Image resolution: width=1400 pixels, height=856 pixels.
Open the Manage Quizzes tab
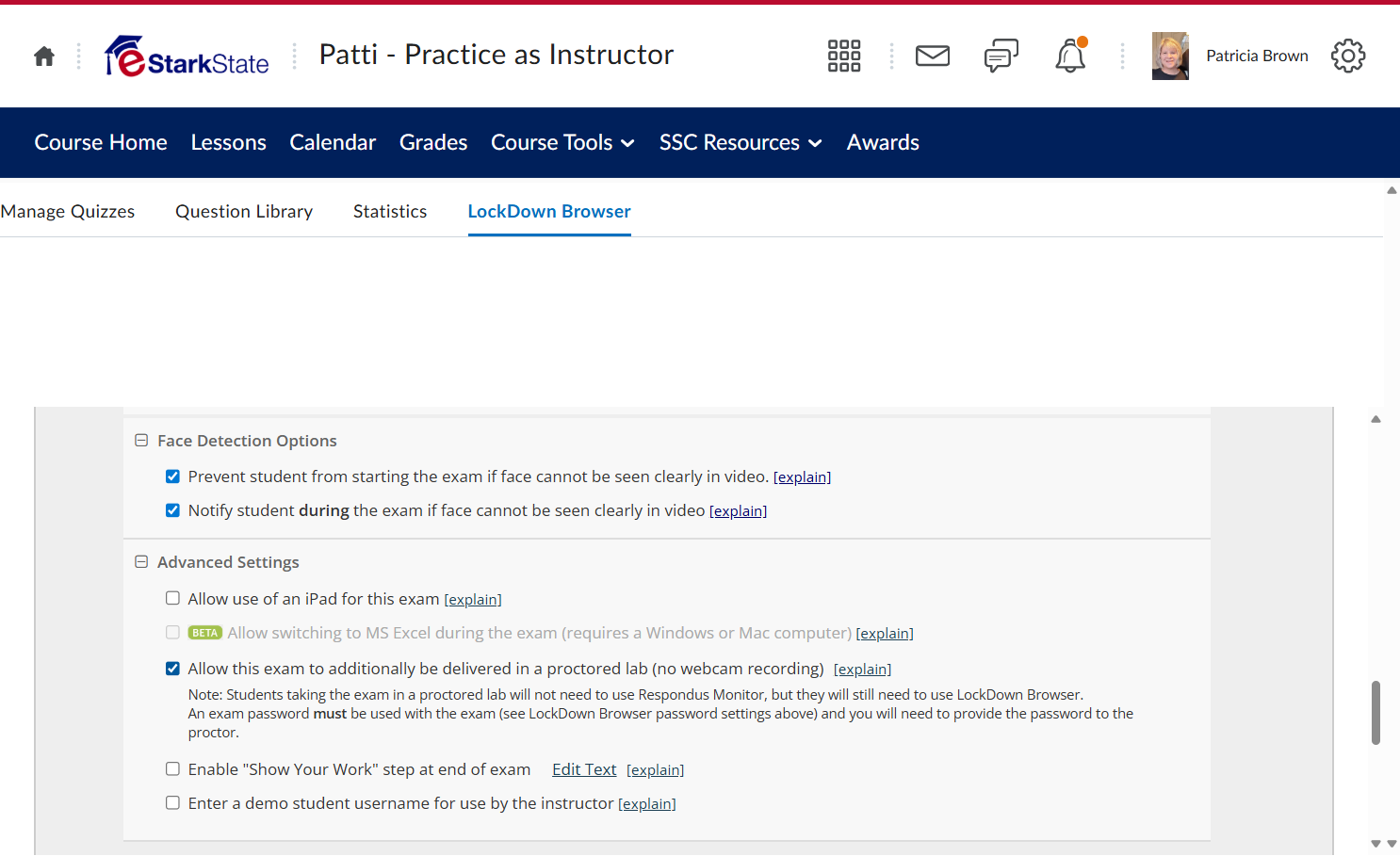[68, 212]
